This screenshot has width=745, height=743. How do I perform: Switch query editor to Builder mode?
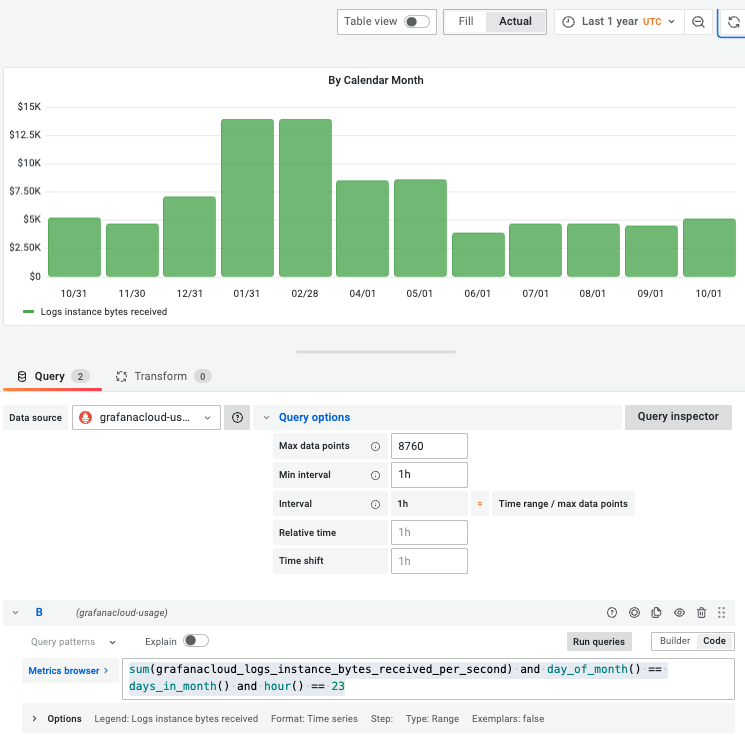pyautogui.click(x=675, y=641)
